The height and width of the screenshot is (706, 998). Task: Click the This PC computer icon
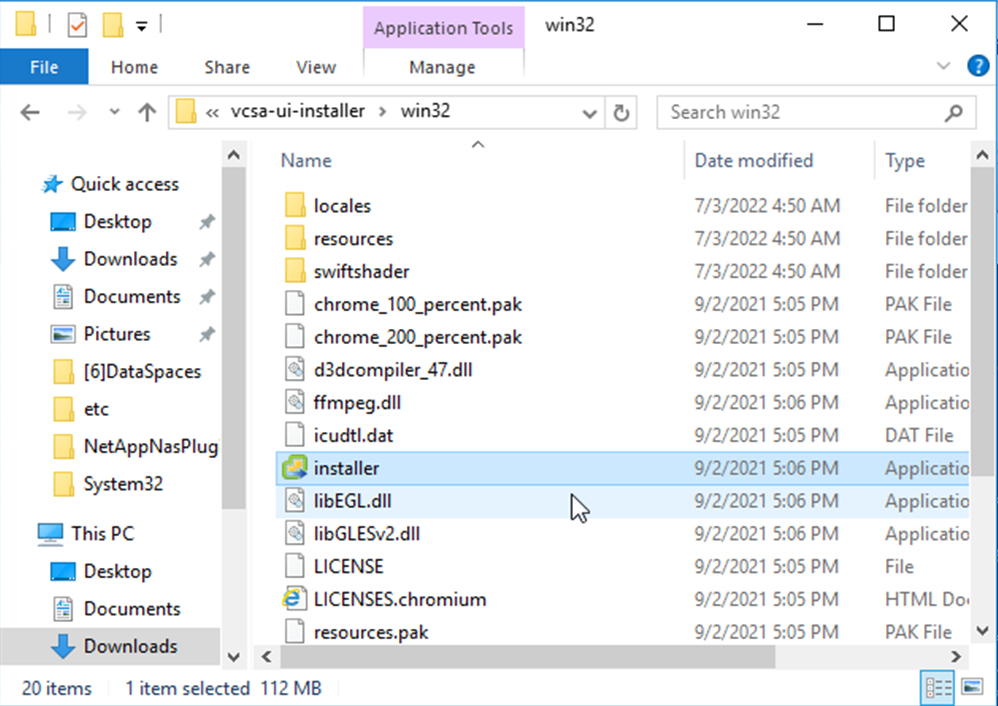coord(50,533)
